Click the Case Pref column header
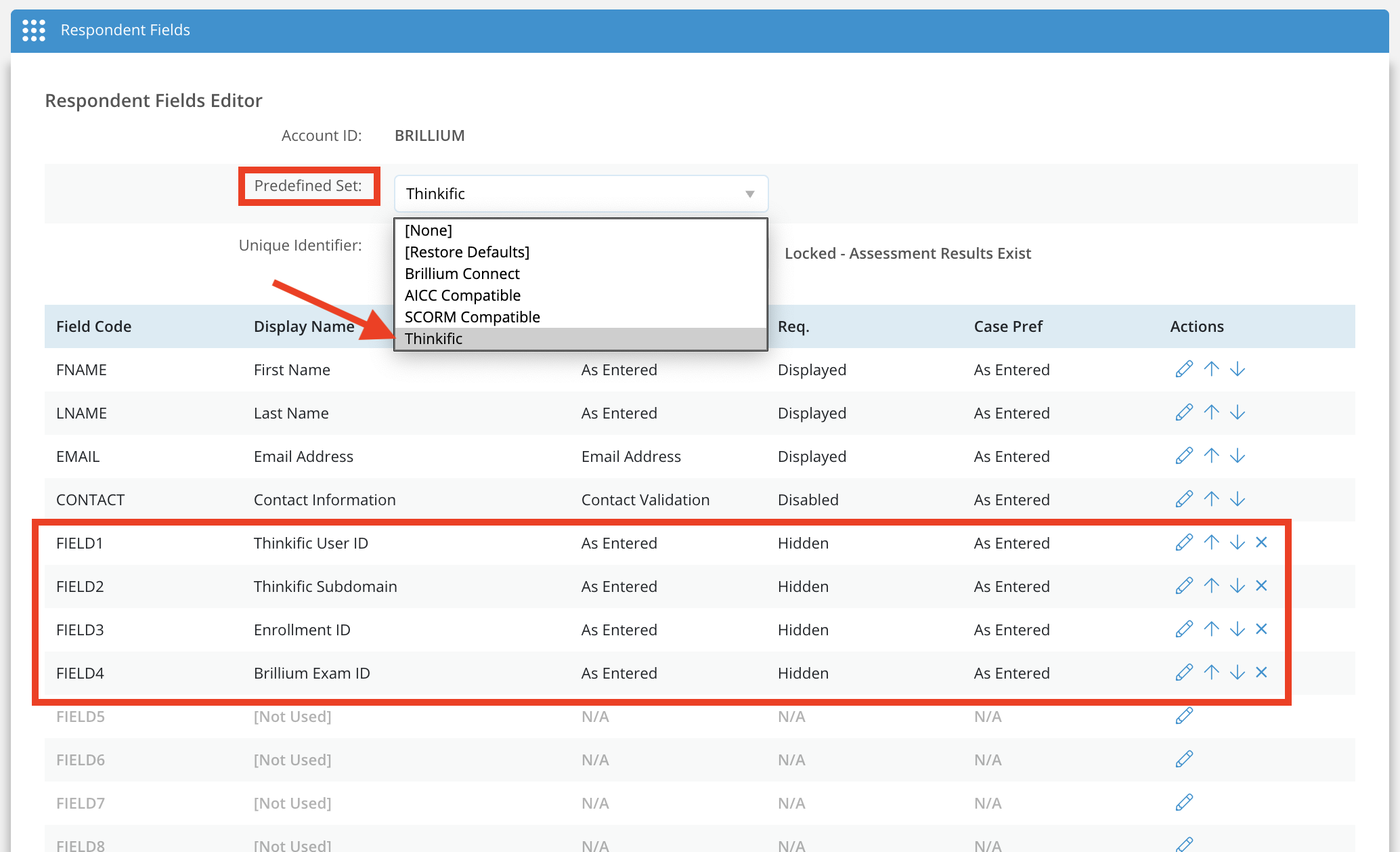Screen dimensions: 1400x852 (1009, 326)
